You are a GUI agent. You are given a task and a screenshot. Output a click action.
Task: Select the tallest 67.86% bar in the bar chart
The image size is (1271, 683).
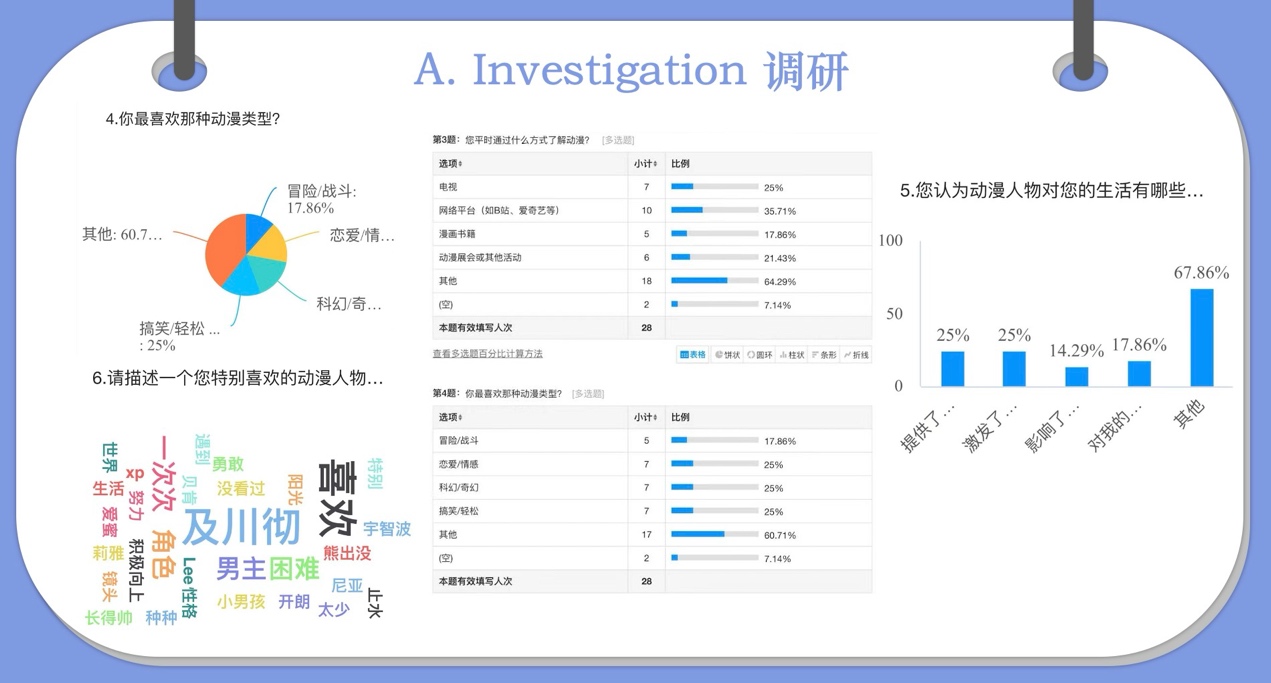click(1201, 337)
